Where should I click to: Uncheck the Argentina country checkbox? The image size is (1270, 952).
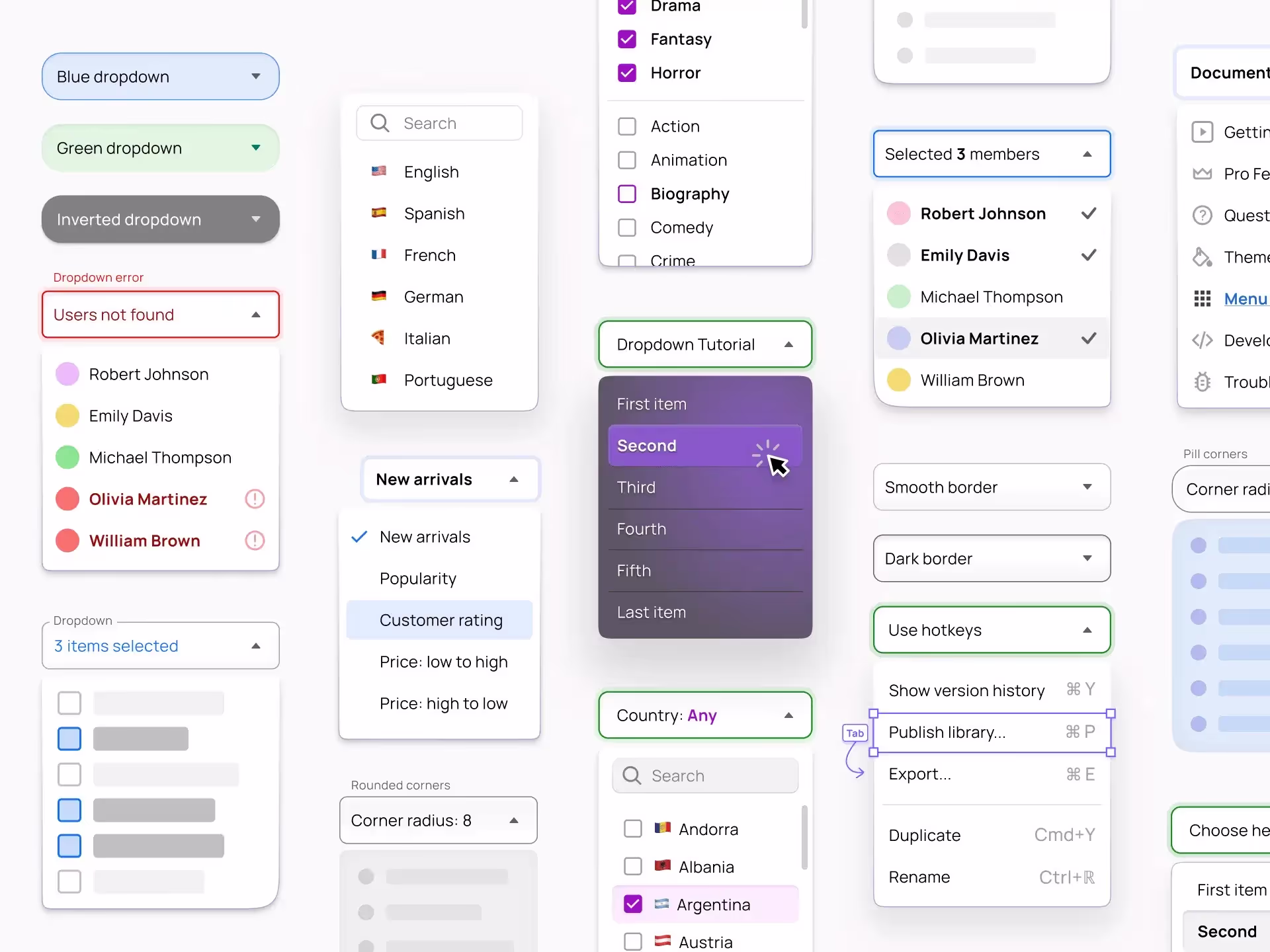click(632, 904)
